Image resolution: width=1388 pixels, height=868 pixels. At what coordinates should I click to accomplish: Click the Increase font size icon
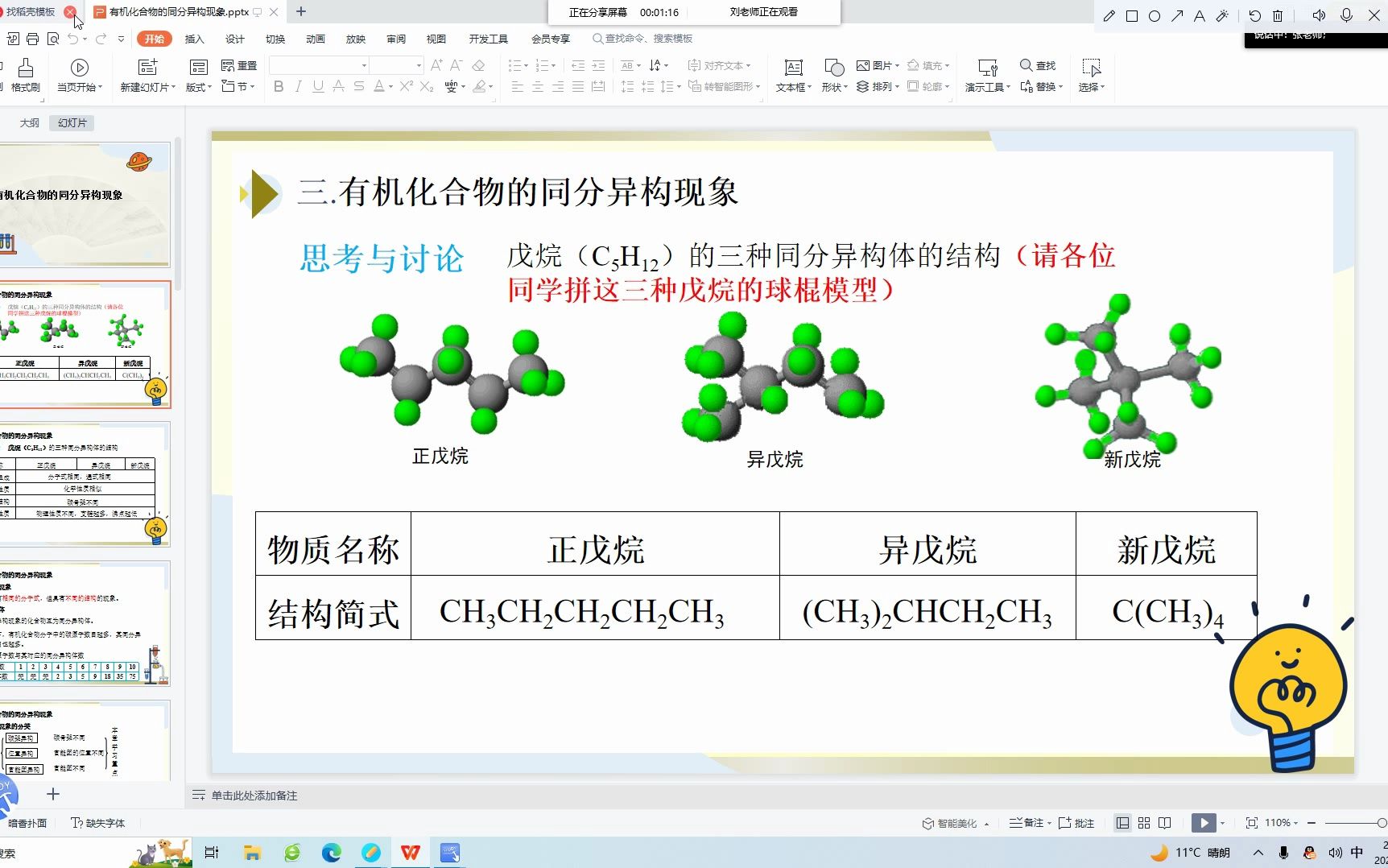pos(436,65)
